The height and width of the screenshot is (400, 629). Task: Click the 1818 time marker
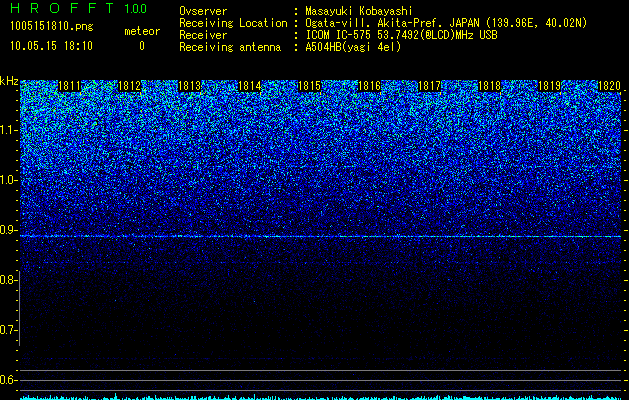point(489,86)
